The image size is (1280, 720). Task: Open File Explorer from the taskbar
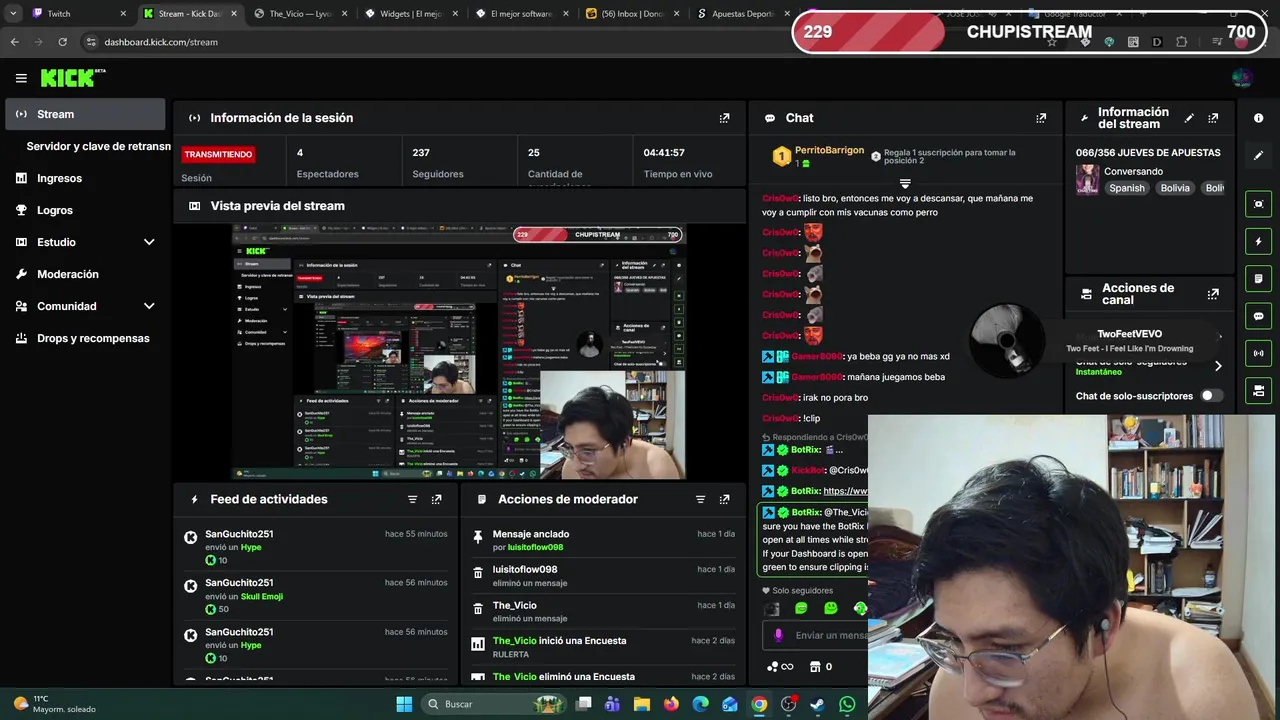point(642,704)
